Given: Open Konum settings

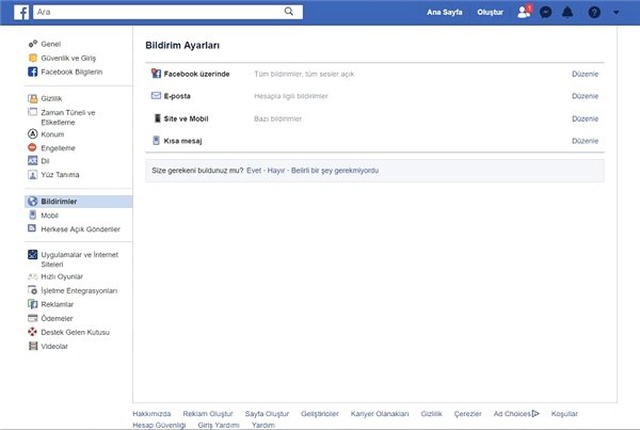Looking at the screenshot, I should 52,134.
